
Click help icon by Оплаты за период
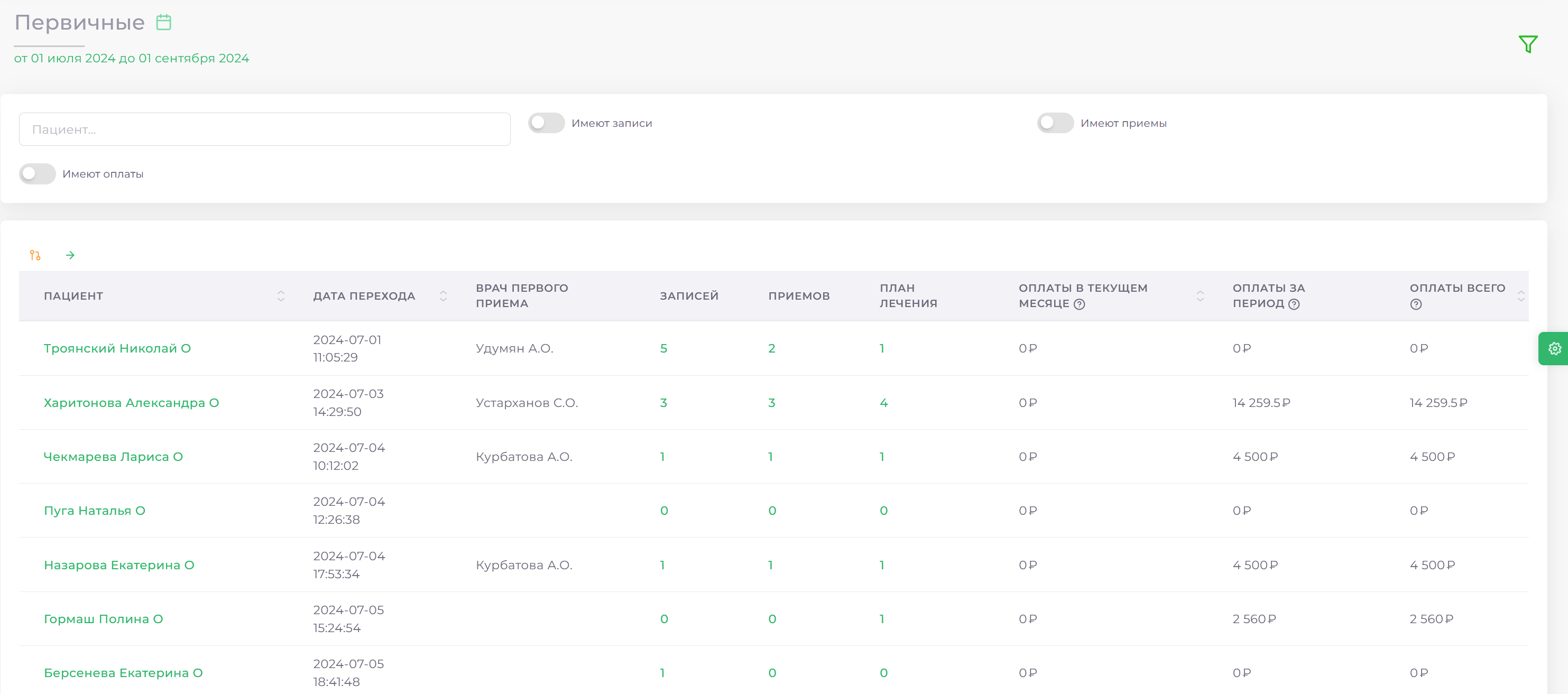click(x=1294, y=304)
